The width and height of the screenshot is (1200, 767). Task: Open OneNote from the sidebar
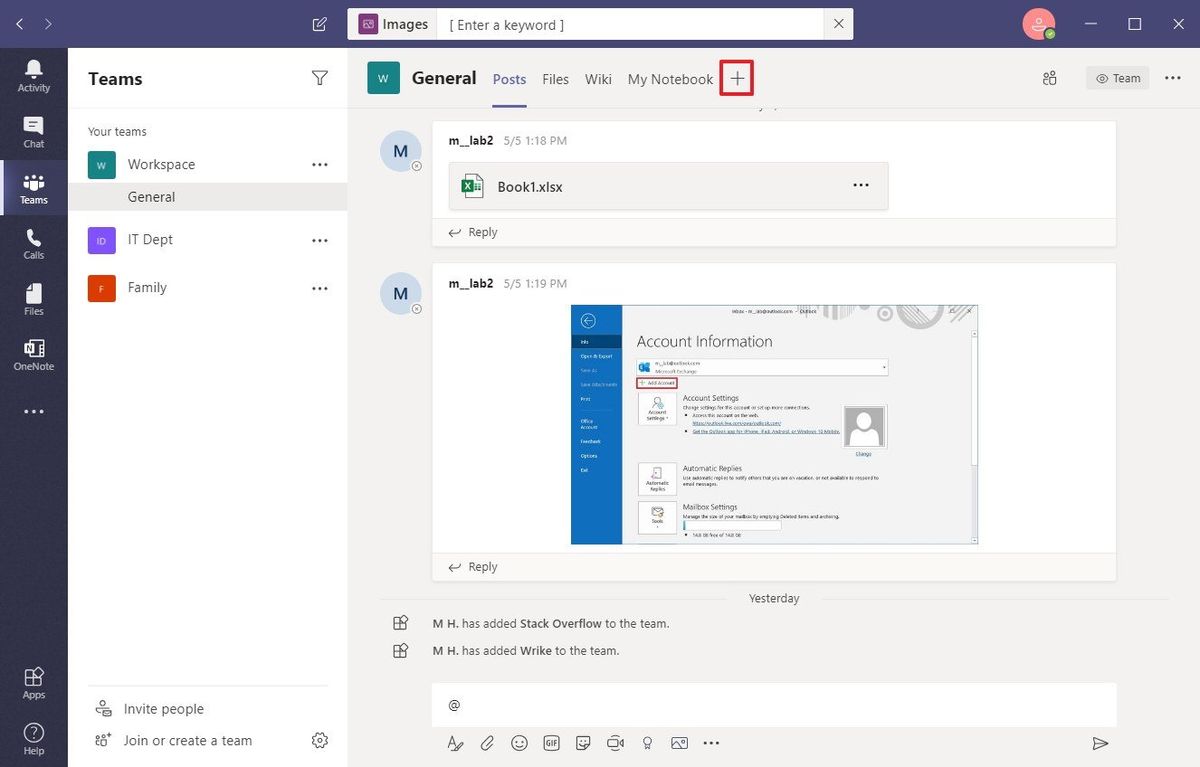pos(34,354)
